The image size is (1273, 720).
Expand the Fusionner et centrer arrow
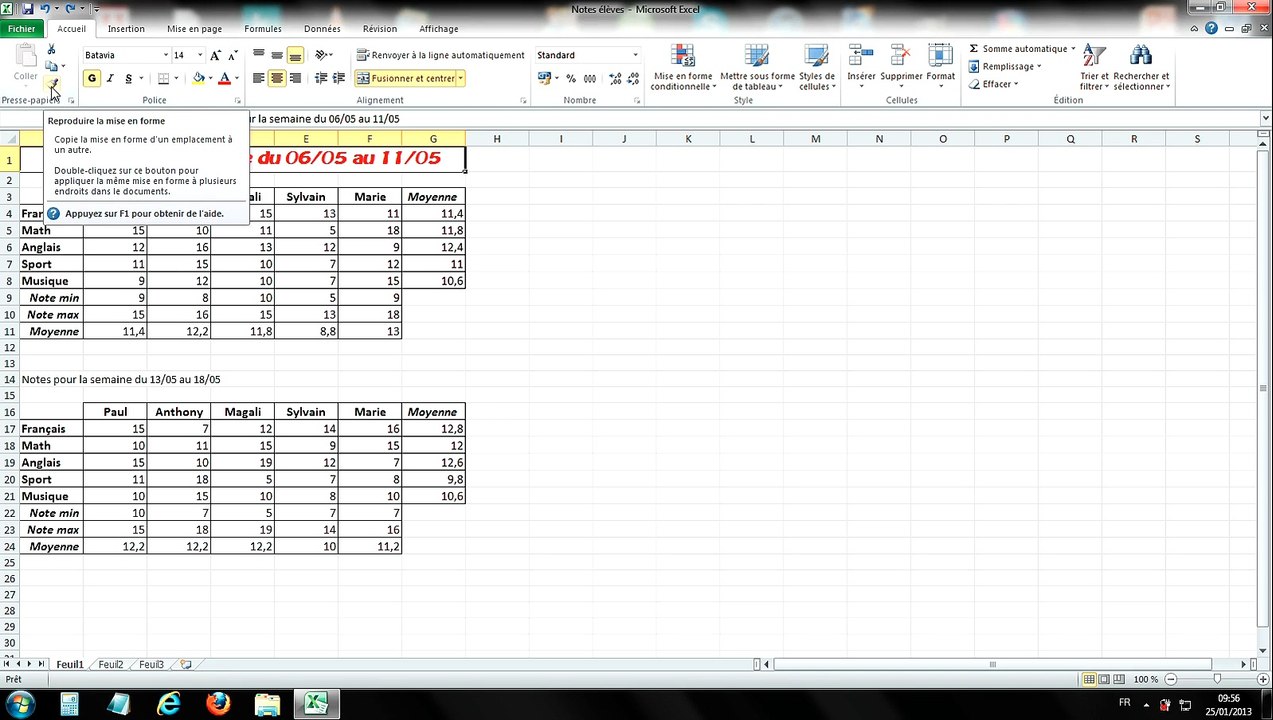click(x=461, y=78)
